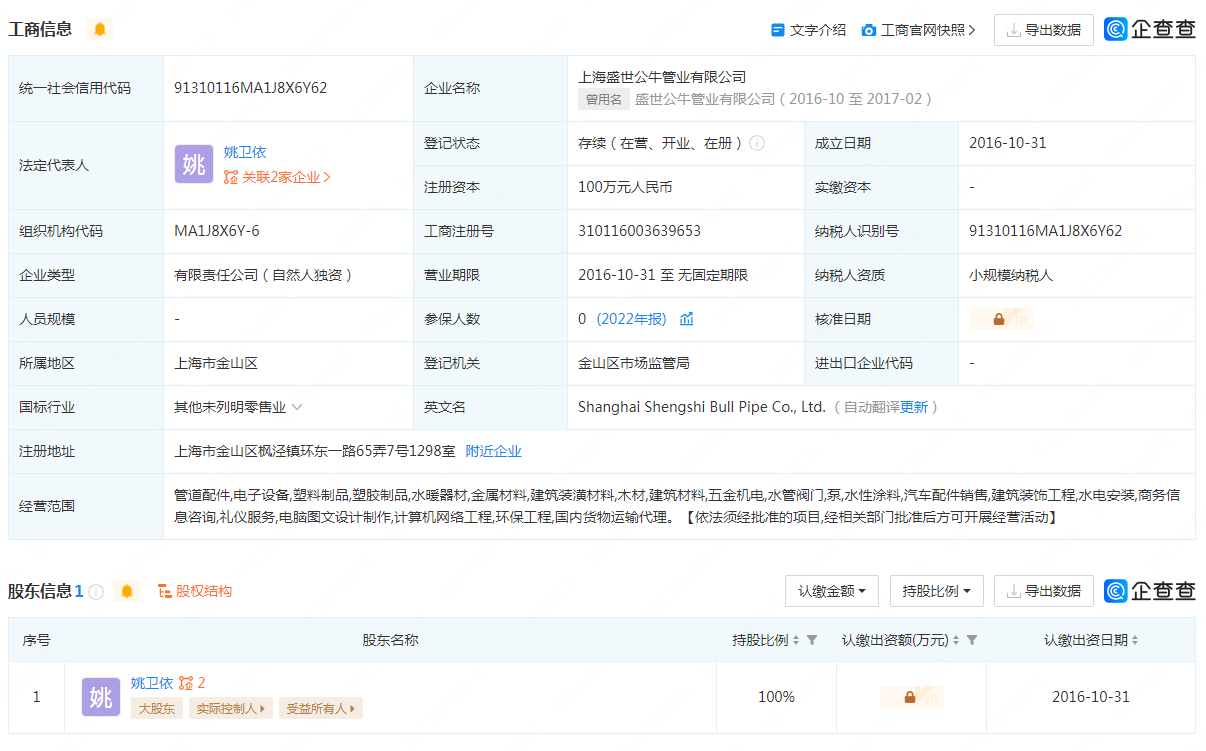
Task: Open the filter icon on 认缴出资额(万元) column
Action: (972, 640)
